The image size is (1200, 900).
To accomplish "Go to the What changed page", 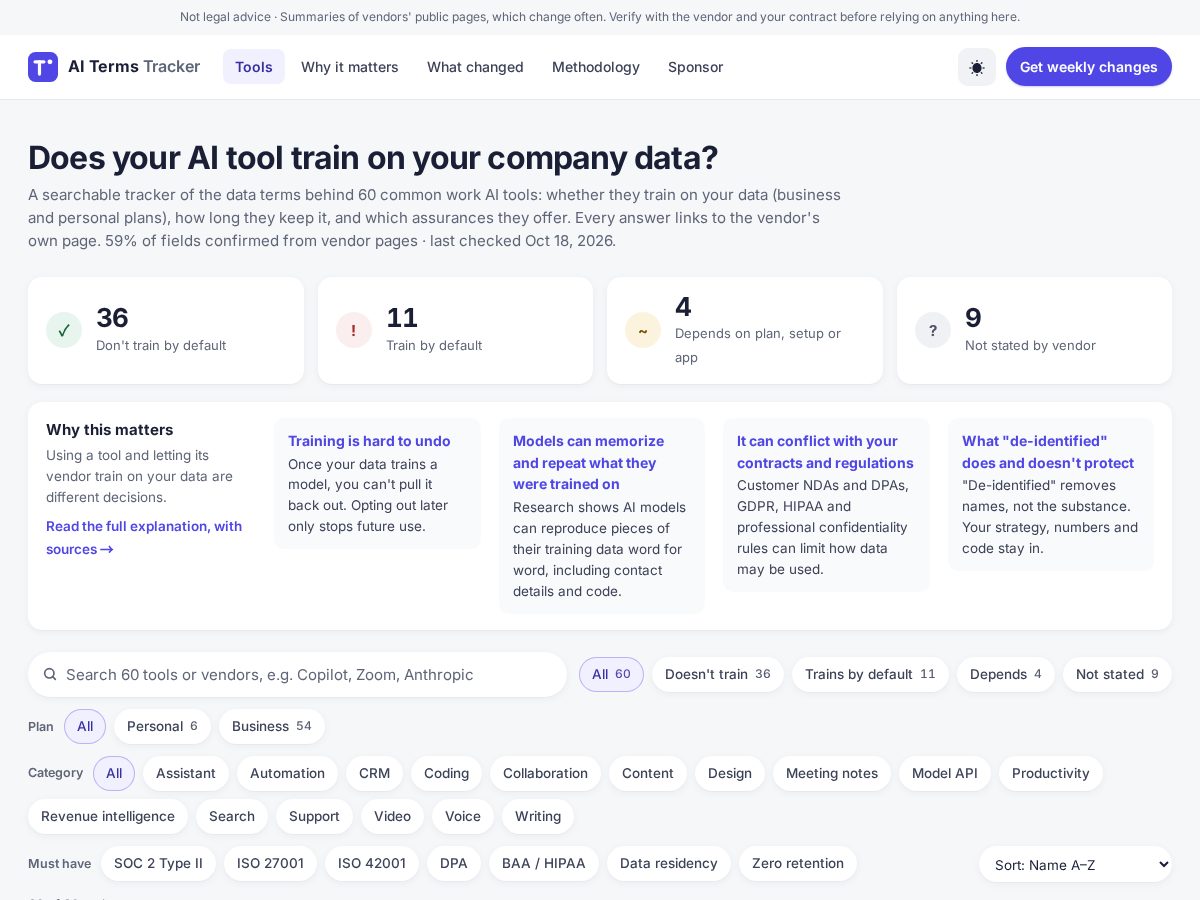I will click(475, 67).
